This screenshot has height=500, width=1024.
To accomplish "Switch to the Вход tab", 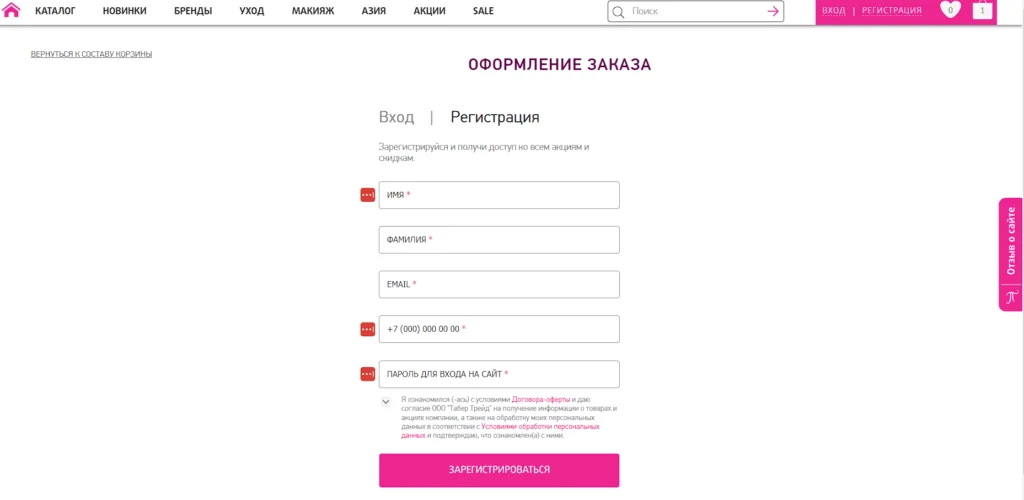I will pos(396,117).
